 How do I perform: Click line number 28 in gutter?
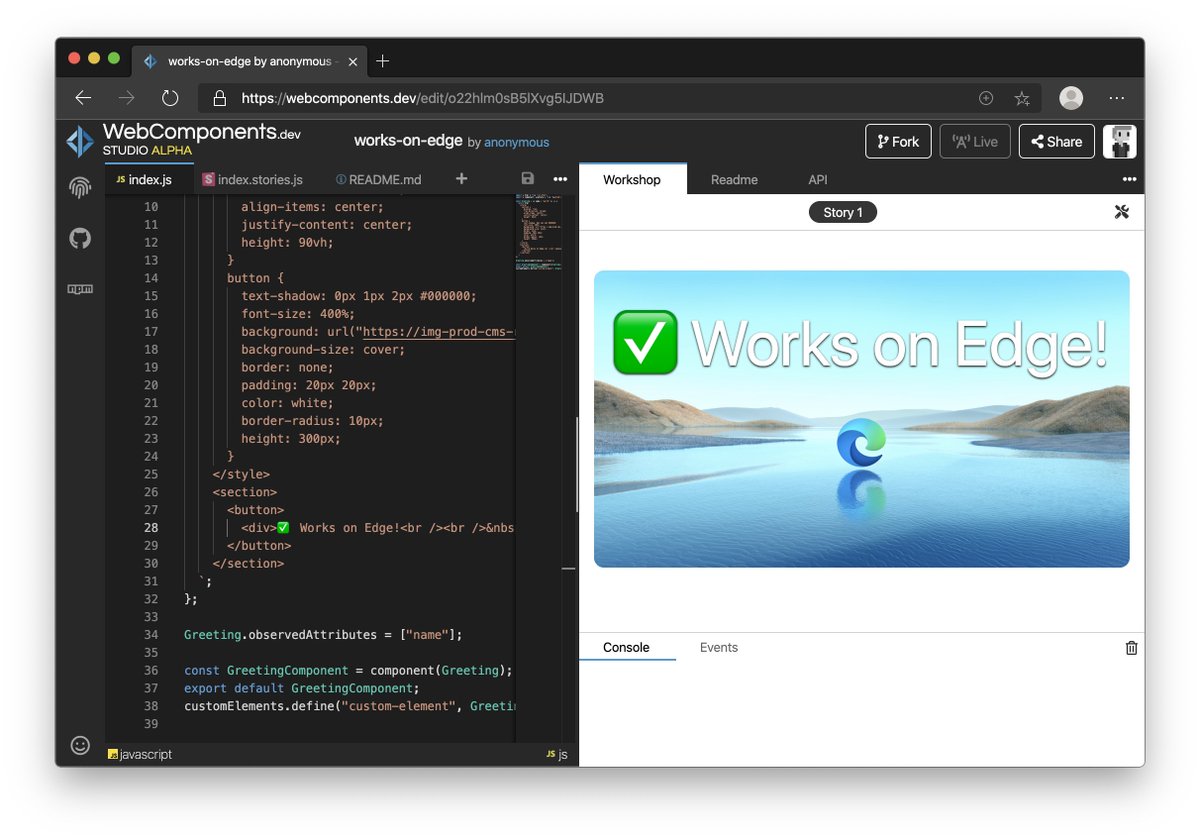coord(150,527)
